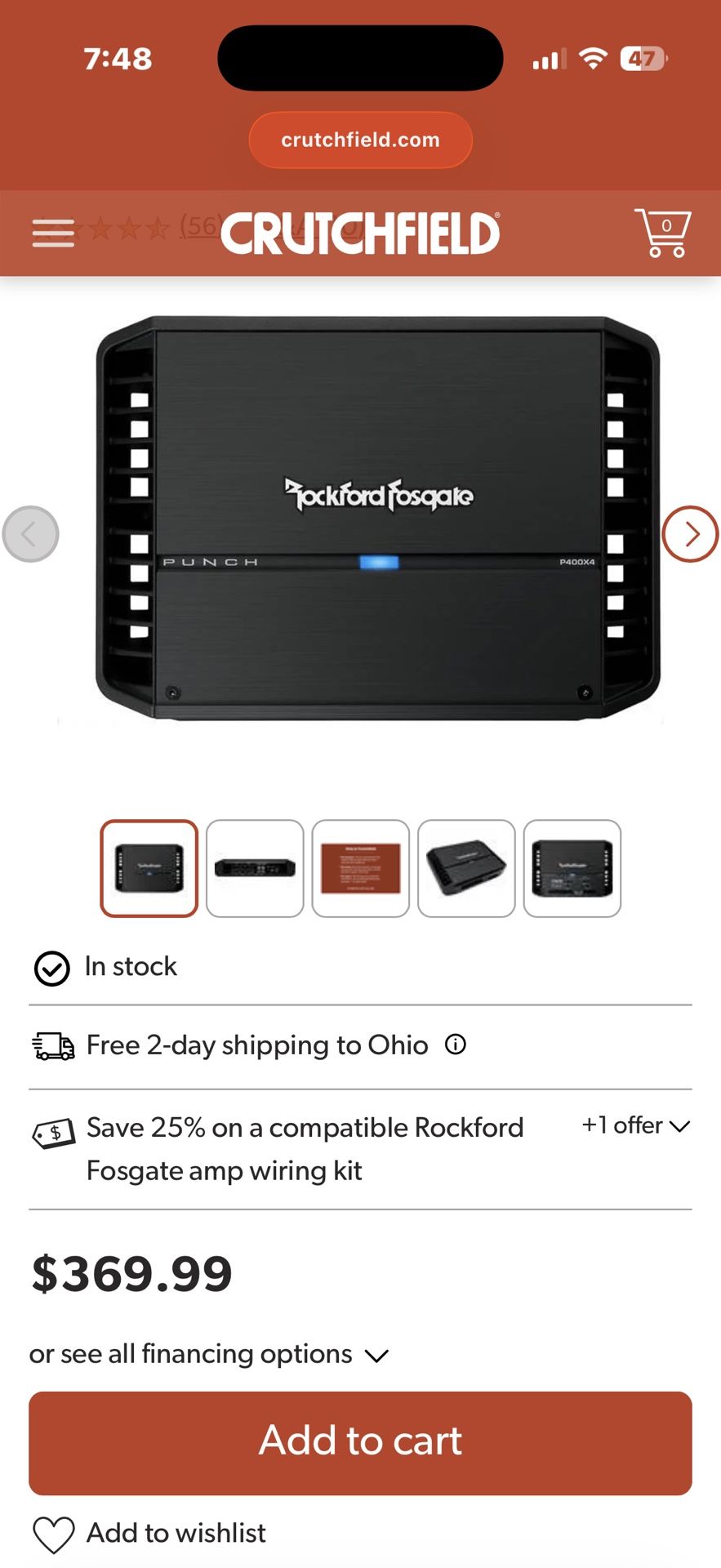Tap crutchfield.com address pill
This screenshot has width=721, height=1568.
click(x=360, y=140)
